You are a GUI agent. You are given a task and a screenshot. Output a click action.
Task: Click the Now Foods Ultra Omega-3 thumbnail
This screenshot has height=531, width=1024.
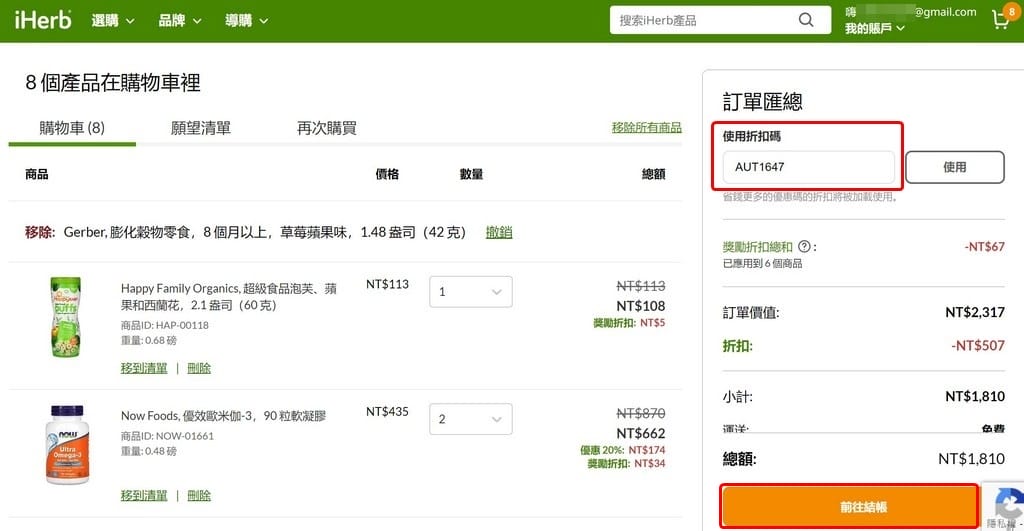pos(67,444)
